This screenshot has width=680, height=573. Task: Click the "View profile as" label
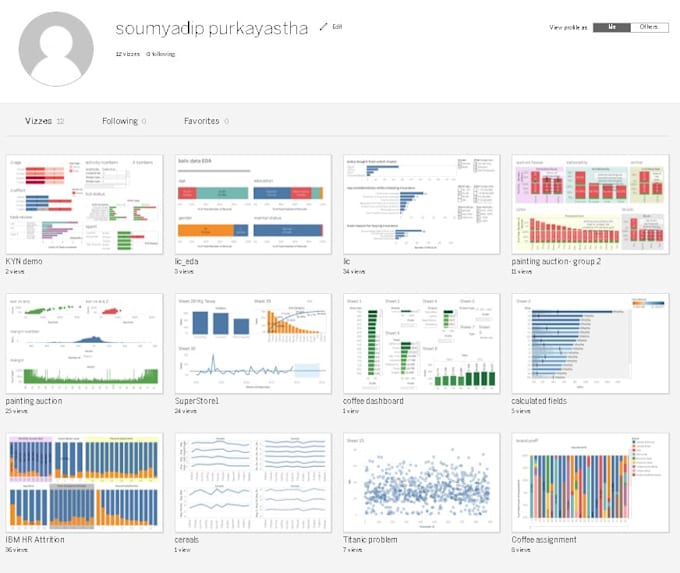point(568,27)
